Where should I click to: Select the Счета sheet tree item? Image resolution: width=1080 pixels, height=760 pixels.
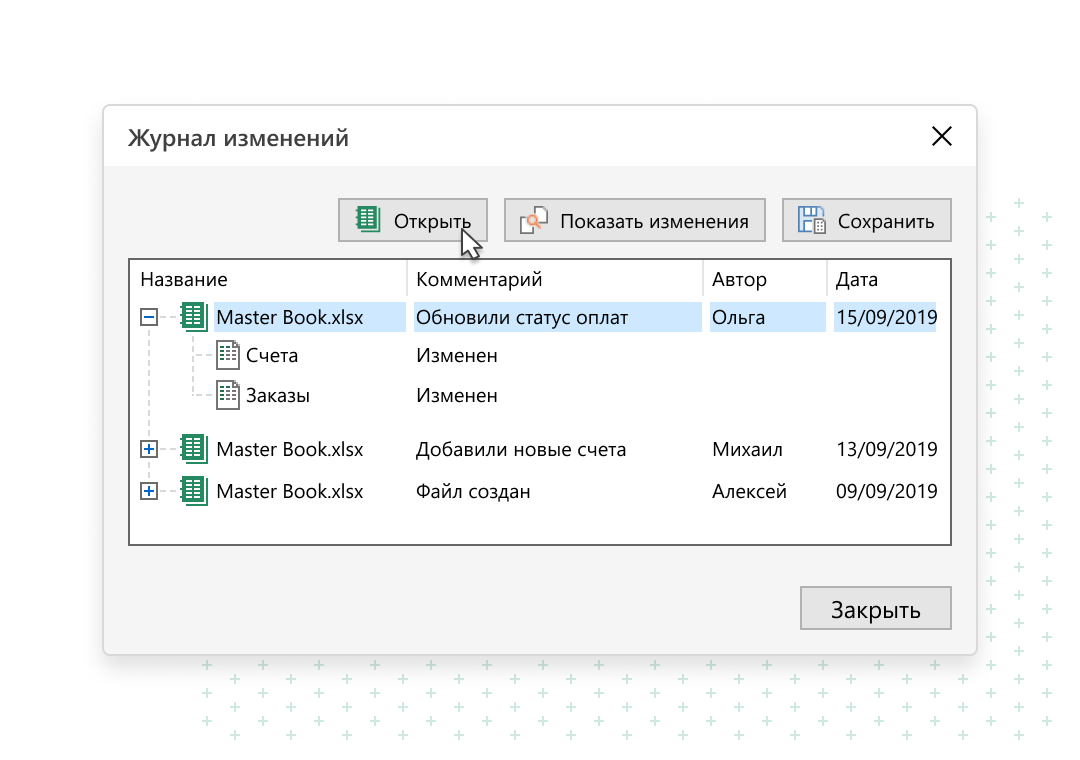[272, 356]
